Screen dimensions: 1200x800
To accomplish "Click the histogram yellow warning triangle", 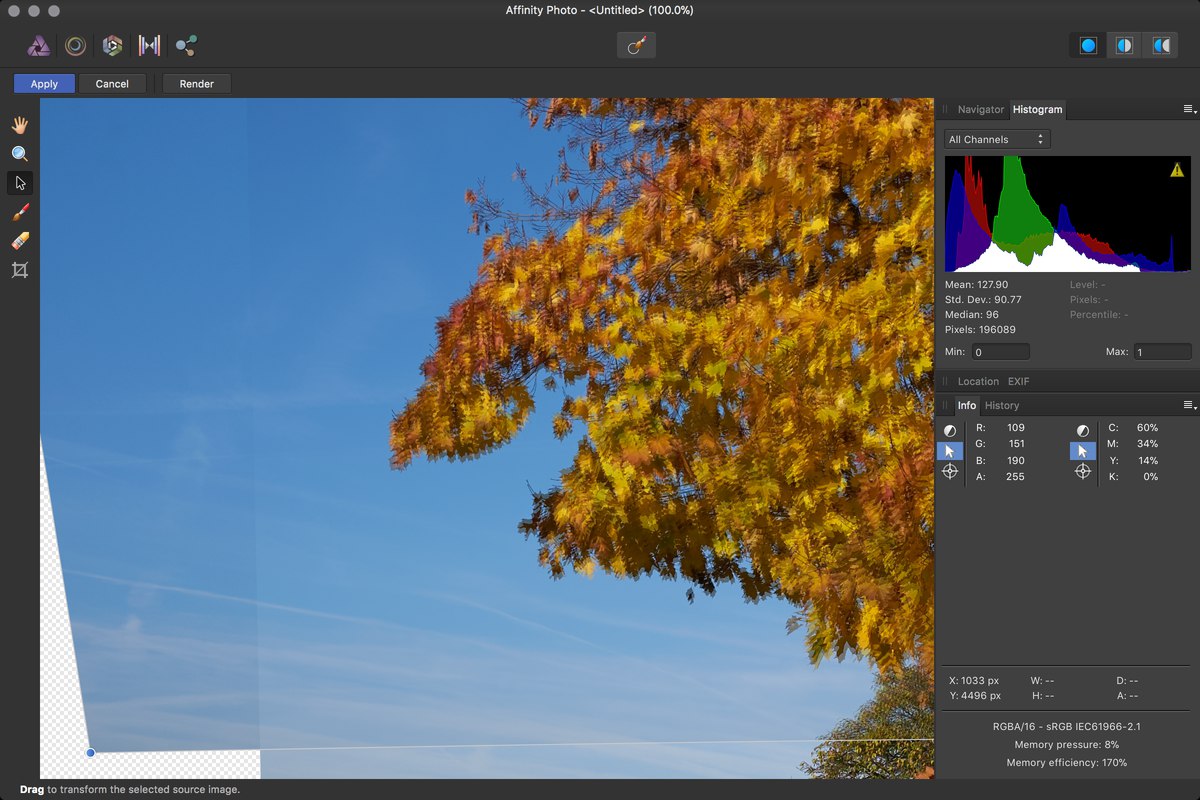I will tap(1177, 170).
